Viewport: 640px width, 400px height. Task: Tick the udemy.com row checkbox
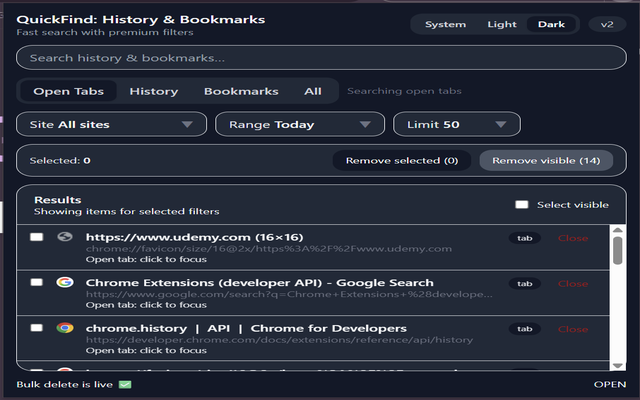(37, 237)
